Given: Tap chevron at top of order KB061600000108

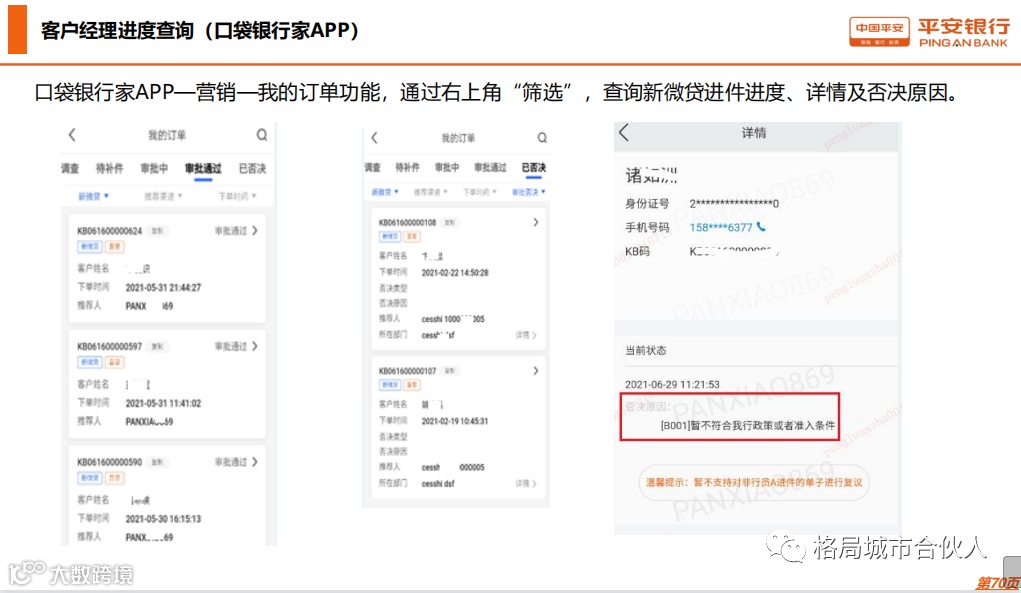Looking at the screenshot, I should click(x=535, y=223).
